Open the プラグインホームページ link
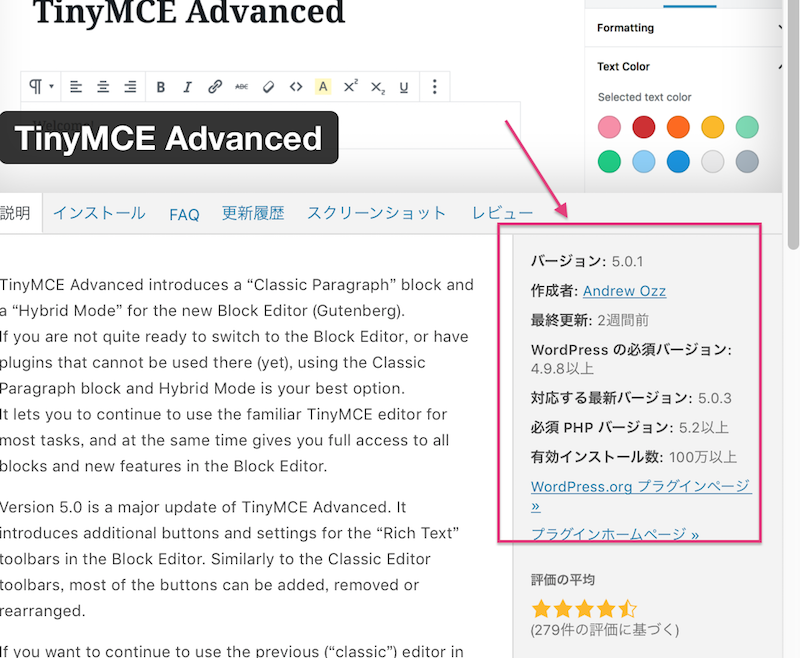The width and height of the screenshot is (800, 658). tap(615, 534)
